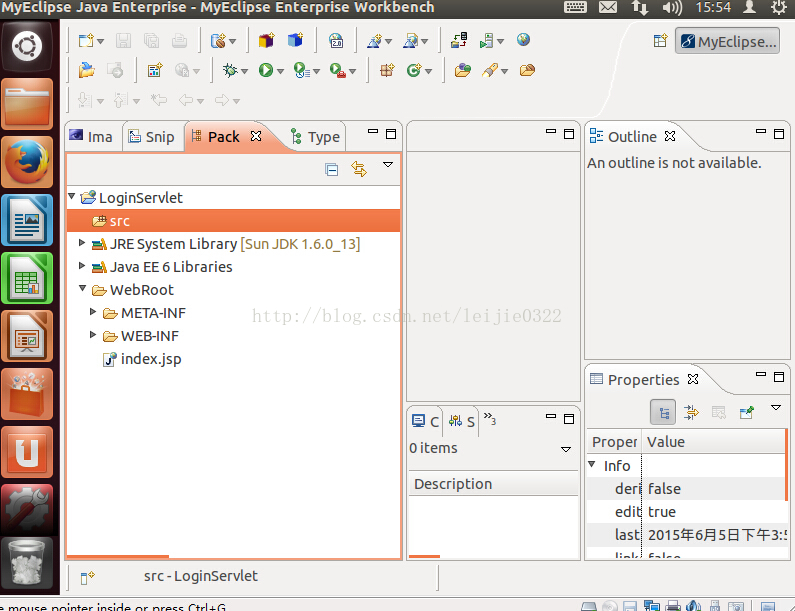Screen dimensions: 795x611
Task: Click the volume indicator in top panel
Action: 672,8
